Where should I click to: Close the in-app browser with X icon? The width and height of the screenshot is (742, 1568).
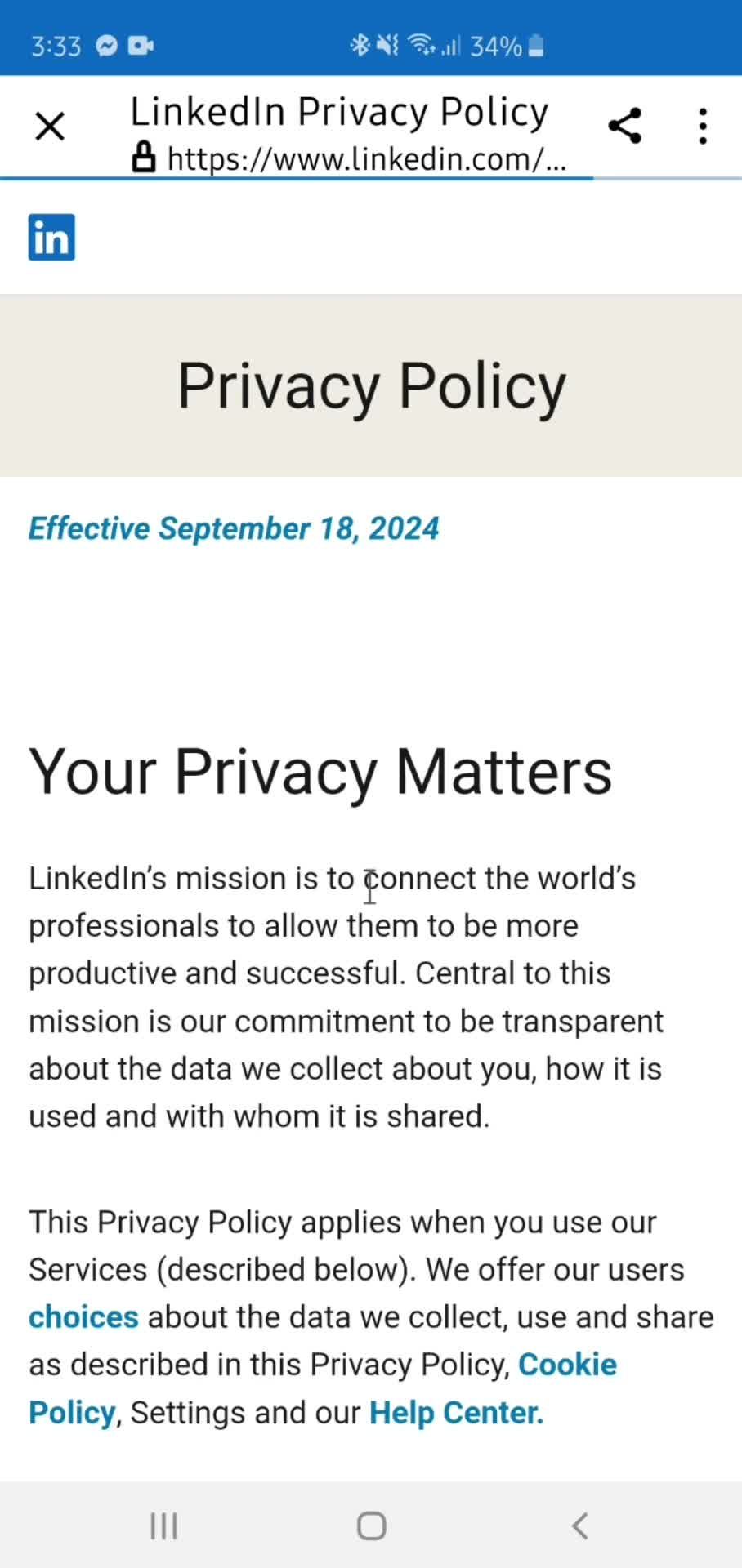[50, 127]
